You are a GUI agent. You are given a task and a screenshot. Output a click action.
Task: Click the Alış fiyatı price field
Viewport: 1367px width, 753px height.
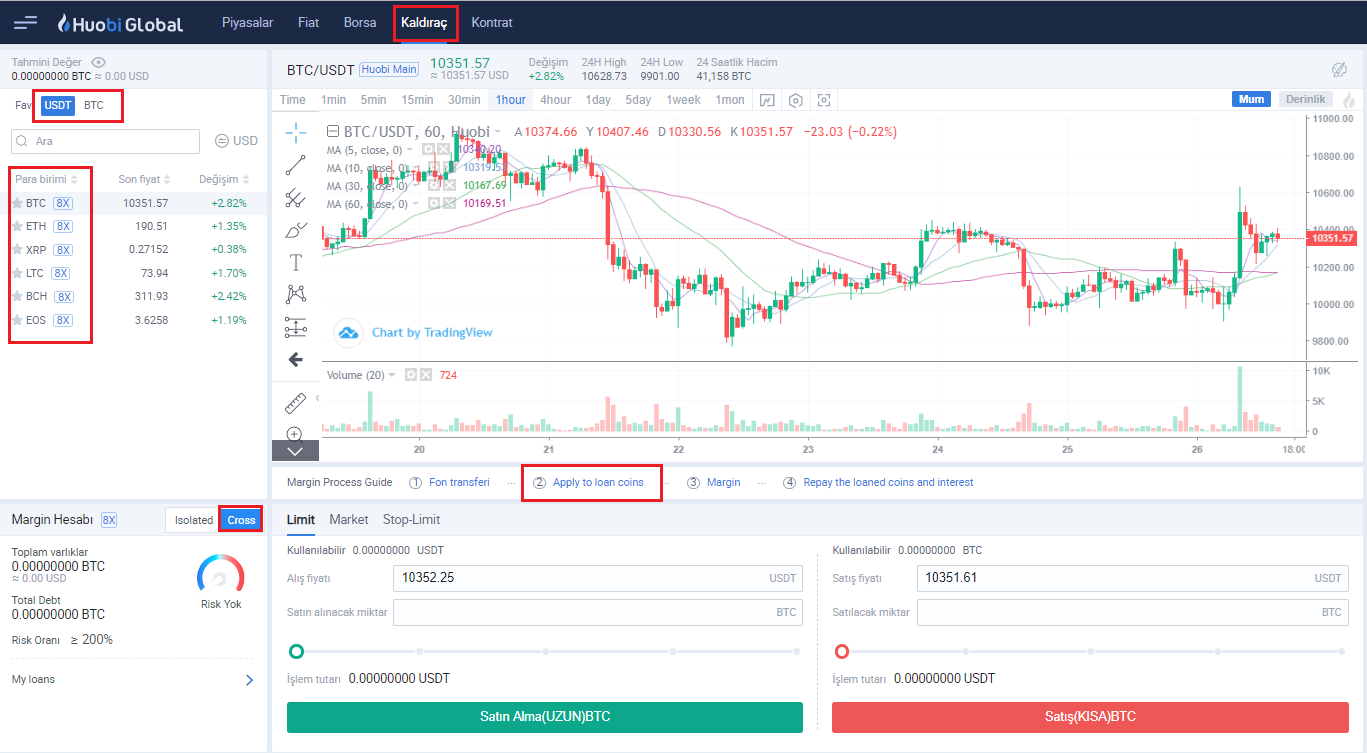tap(598, 578)
